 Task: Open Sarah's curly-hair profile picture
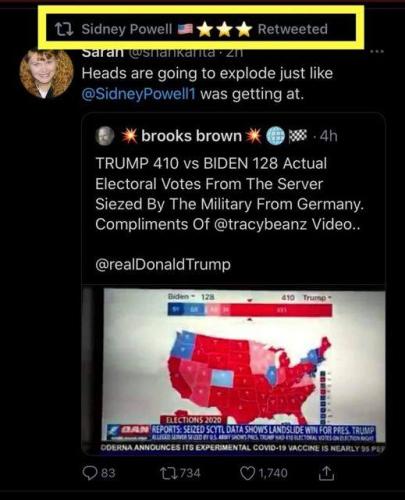point(46,73)
